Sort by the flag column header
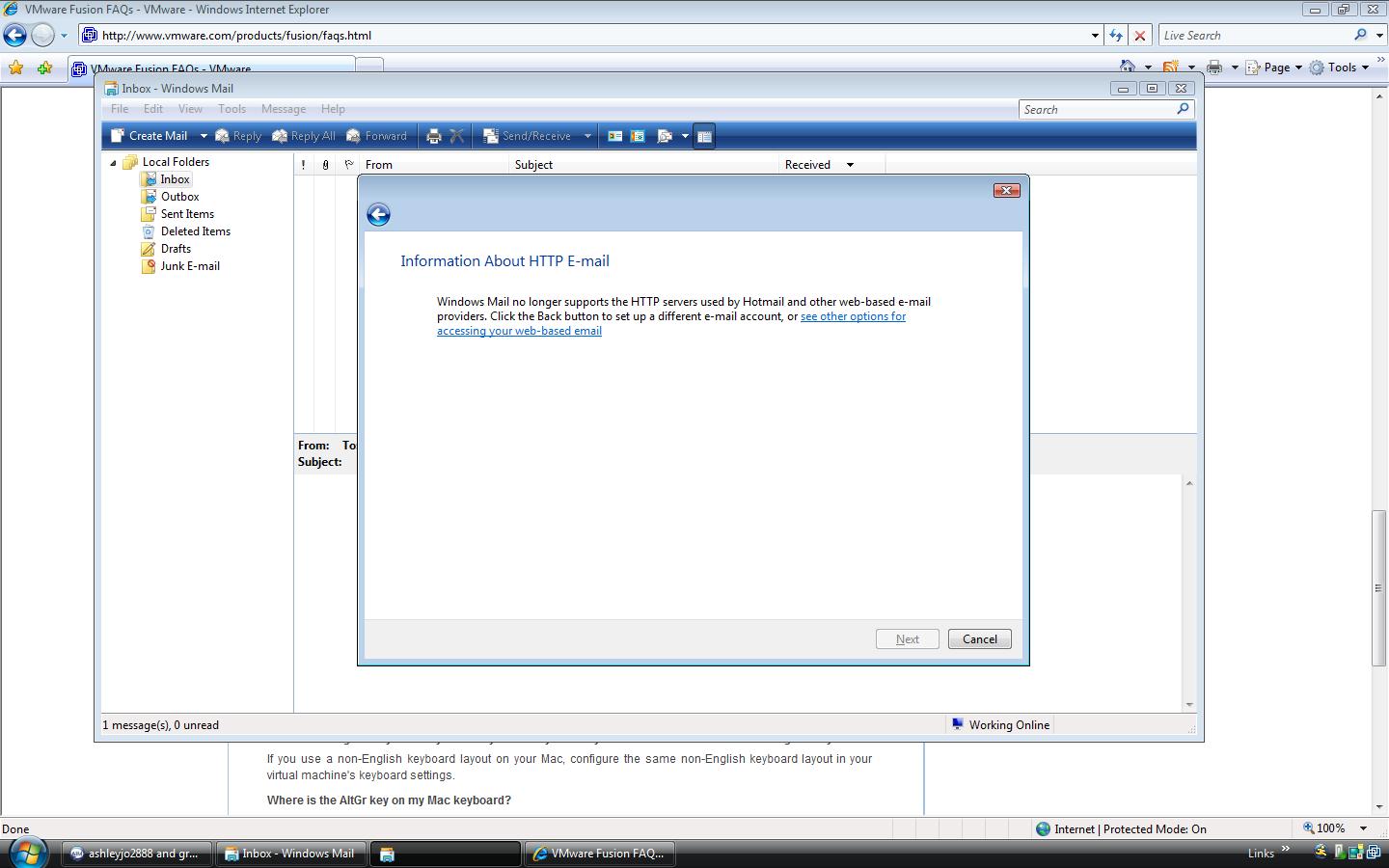 pyautogui.click(x=348, y=165)
